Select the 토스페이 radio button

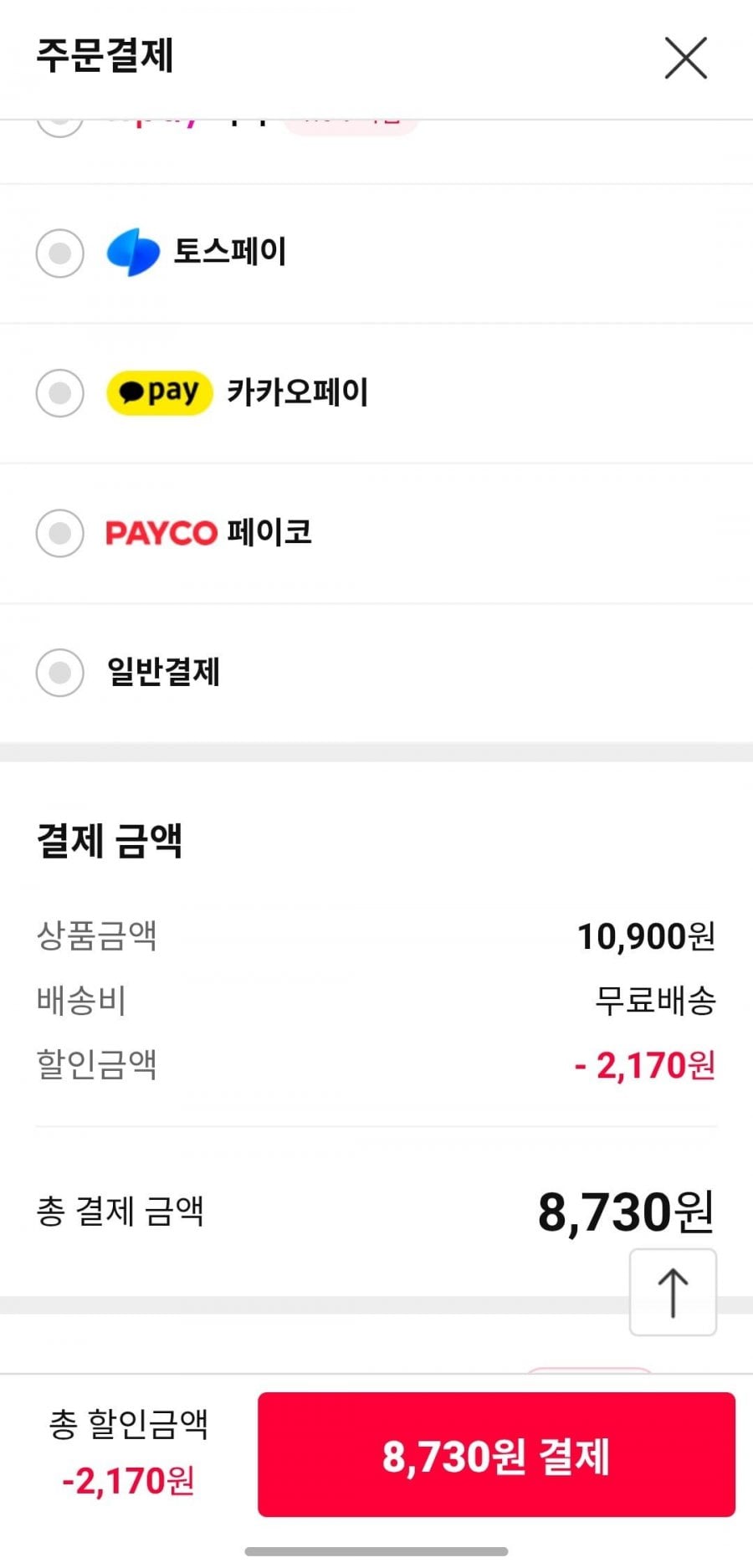pyautogui.click(x=60, y=253)
